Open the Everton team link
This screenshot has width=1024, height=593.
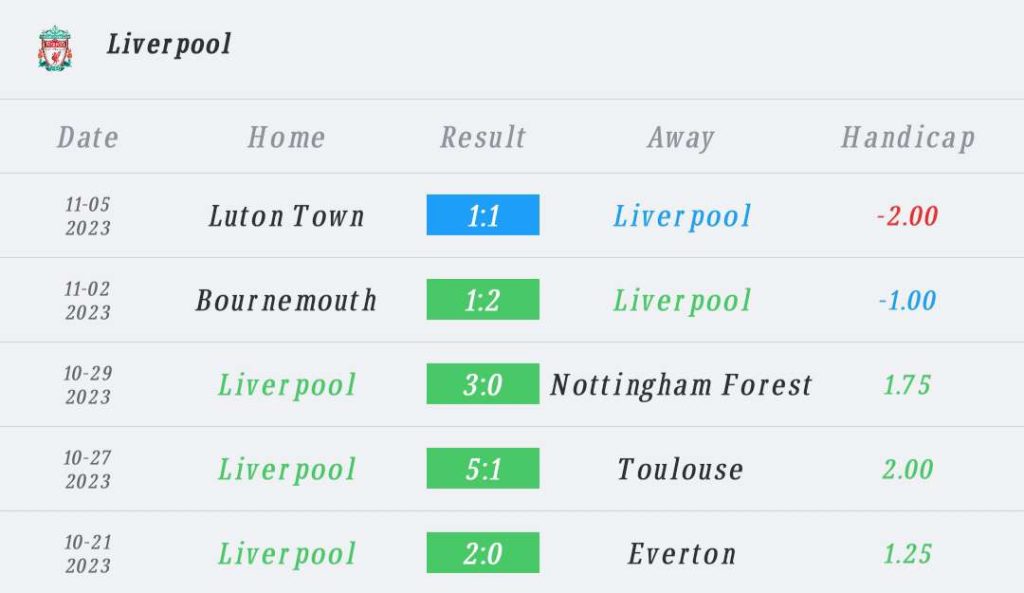pyautogui.click(x=681, y=553)
